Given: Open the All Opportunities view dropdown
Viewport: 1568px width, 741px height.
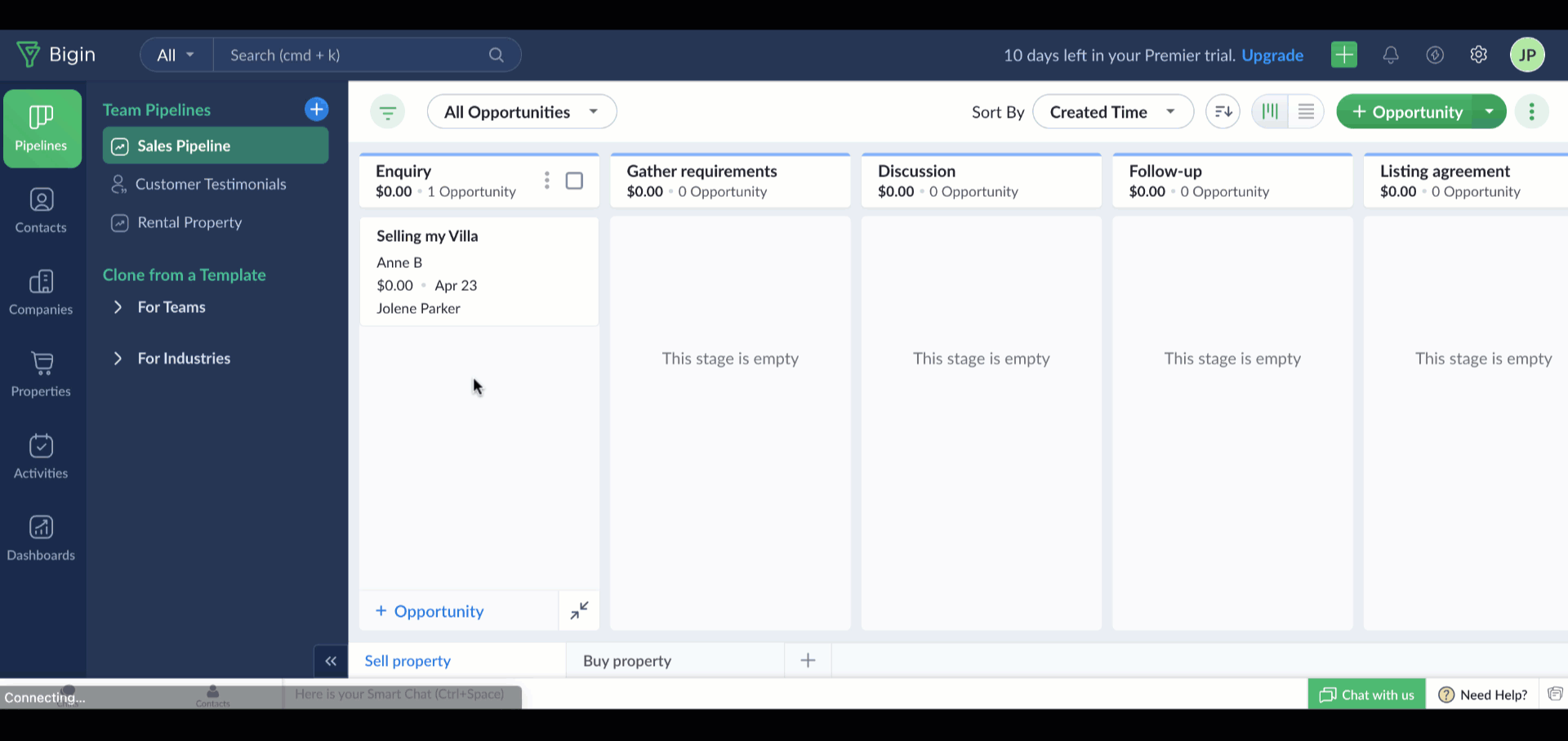Looking at the screenshot, I should coord(522,112).
